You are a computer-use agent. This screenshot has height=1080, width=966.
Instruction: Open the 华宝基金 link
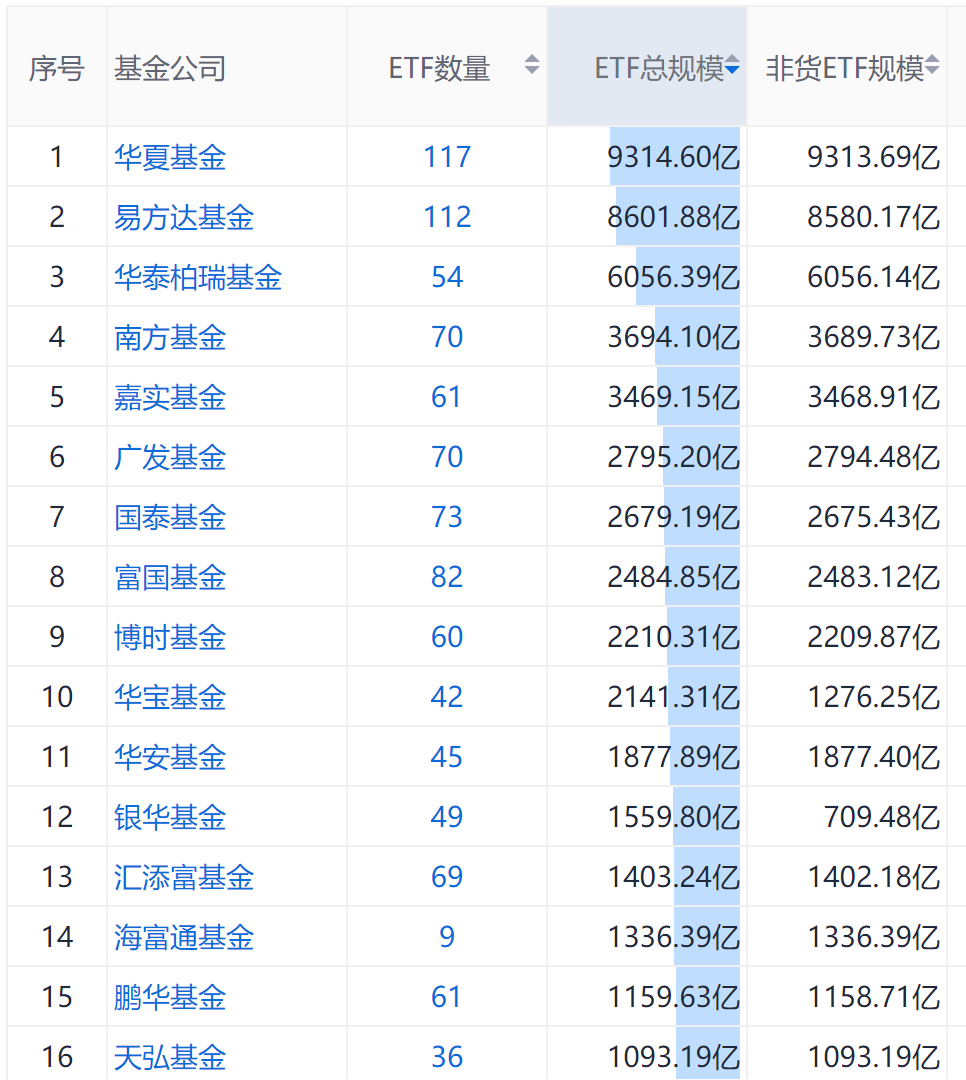click(x=170, y=696)
